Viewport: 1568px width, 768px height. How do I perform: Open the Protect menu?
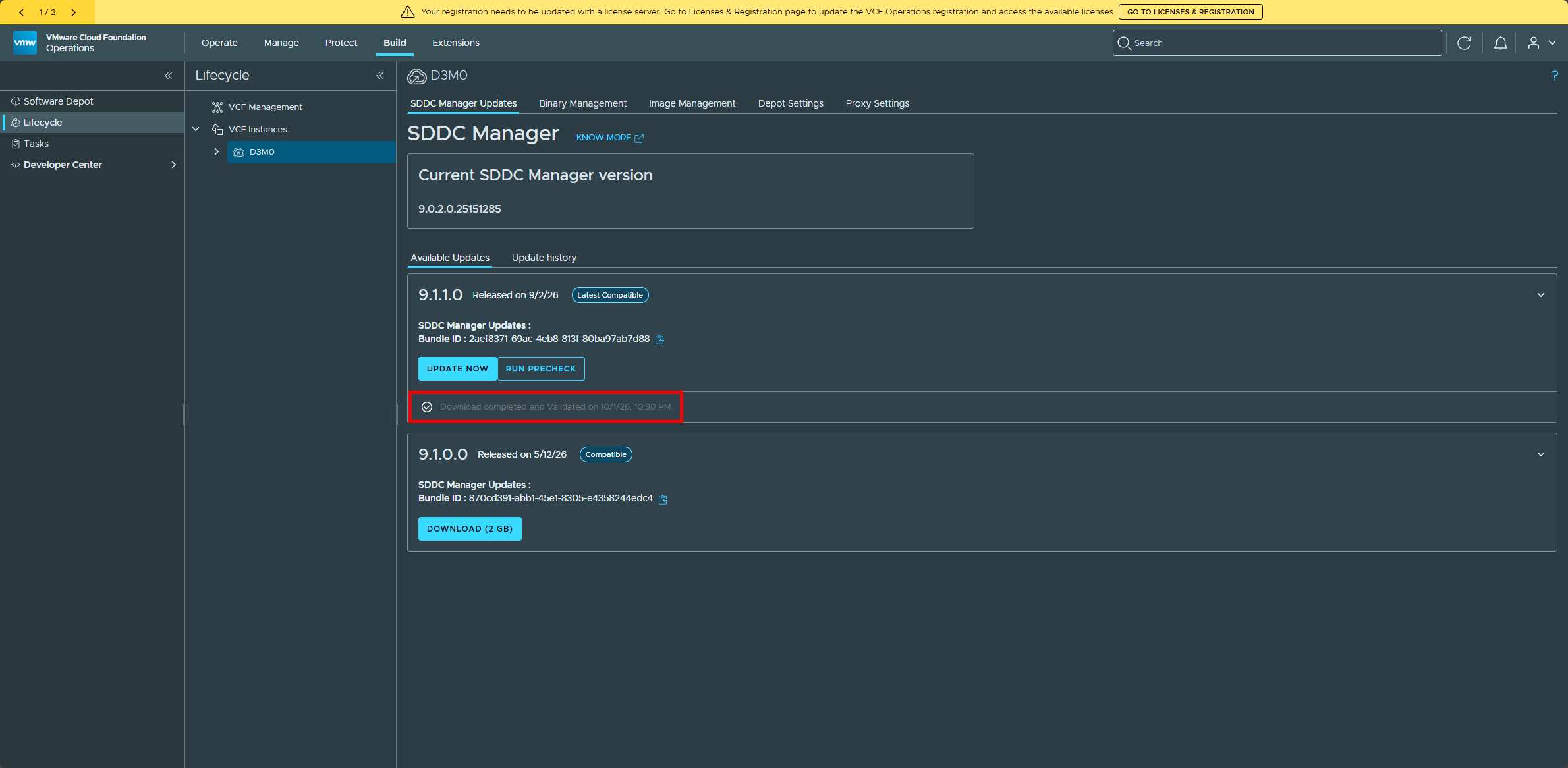tap(341, 43)
